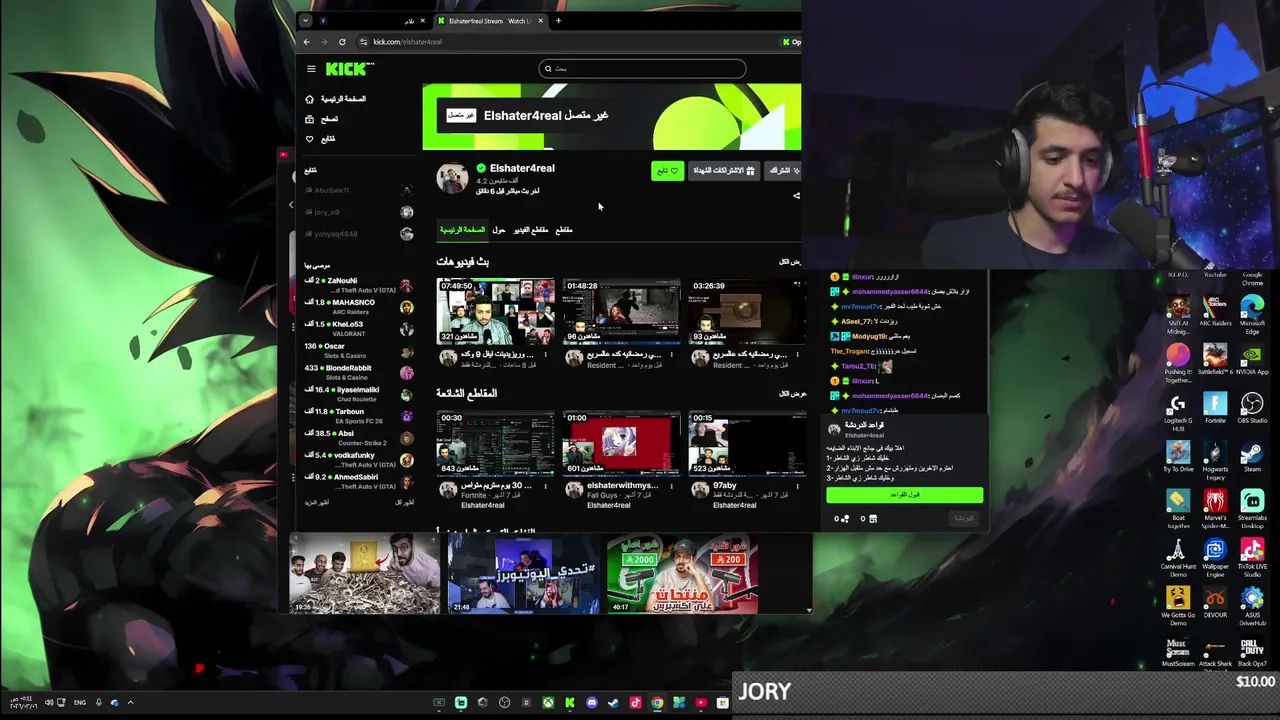Open recommended channel vodkafunky
Image resolution: width=1280 pixels, height=720 pixels.
coord(358,460)
